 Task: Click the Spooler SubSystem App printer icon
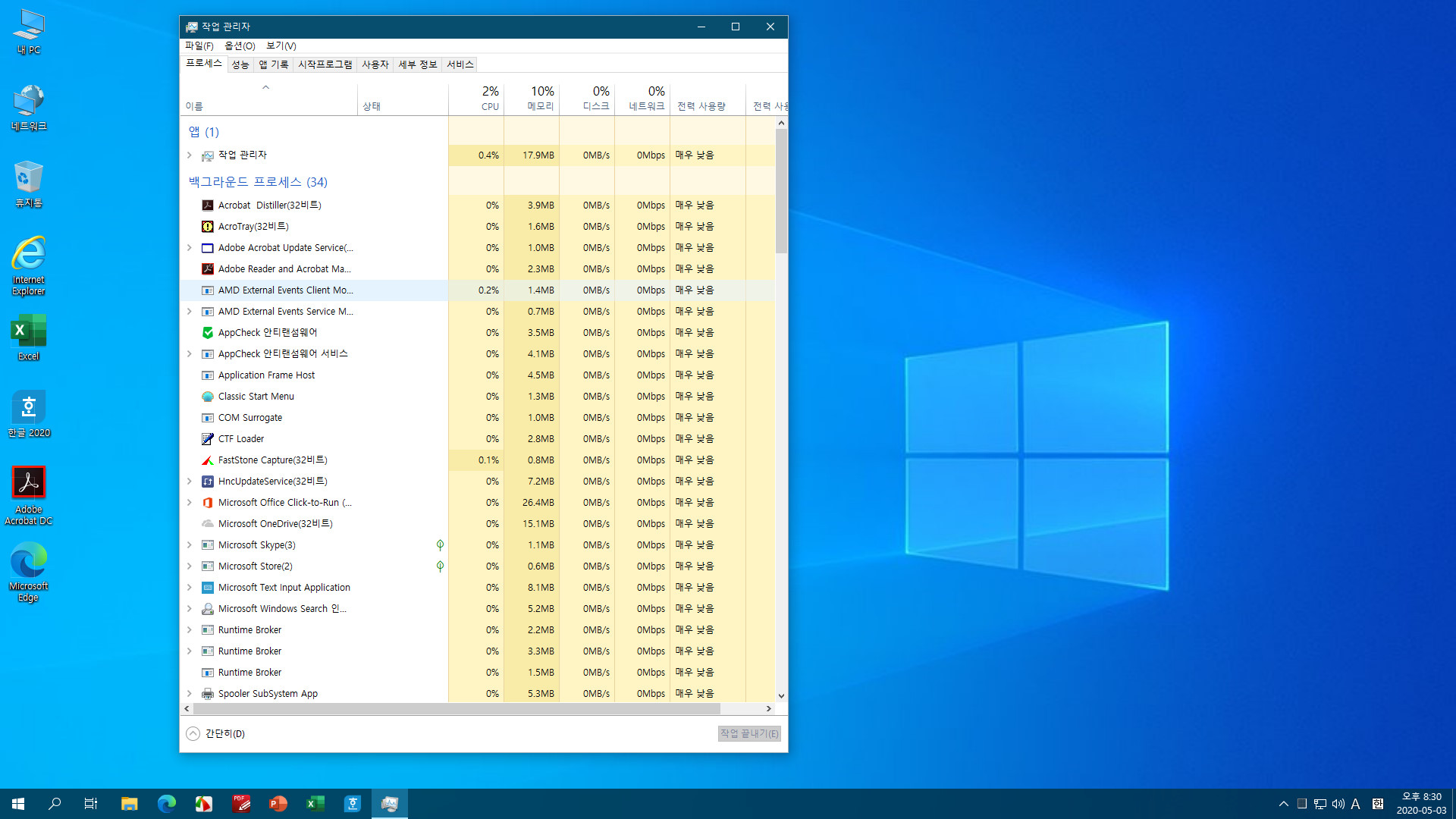207,694
